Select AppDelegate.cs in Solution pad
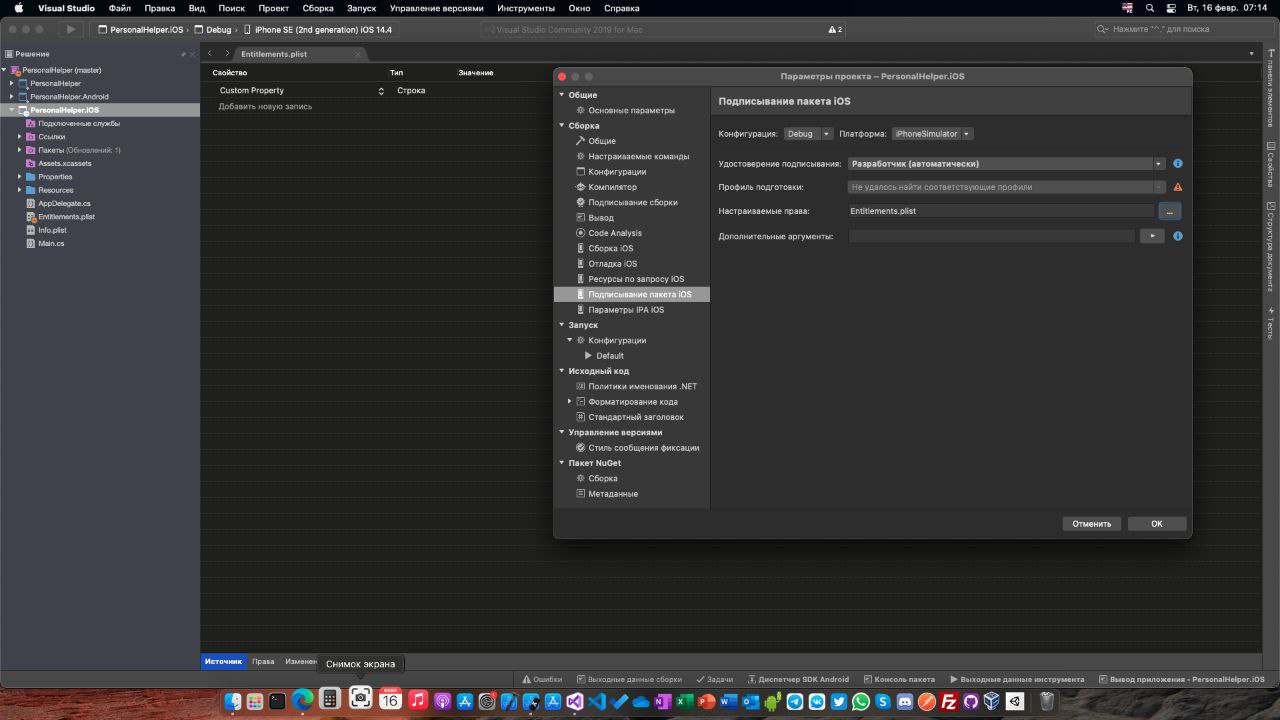1280x720 pixels. (x=64, y=203)
